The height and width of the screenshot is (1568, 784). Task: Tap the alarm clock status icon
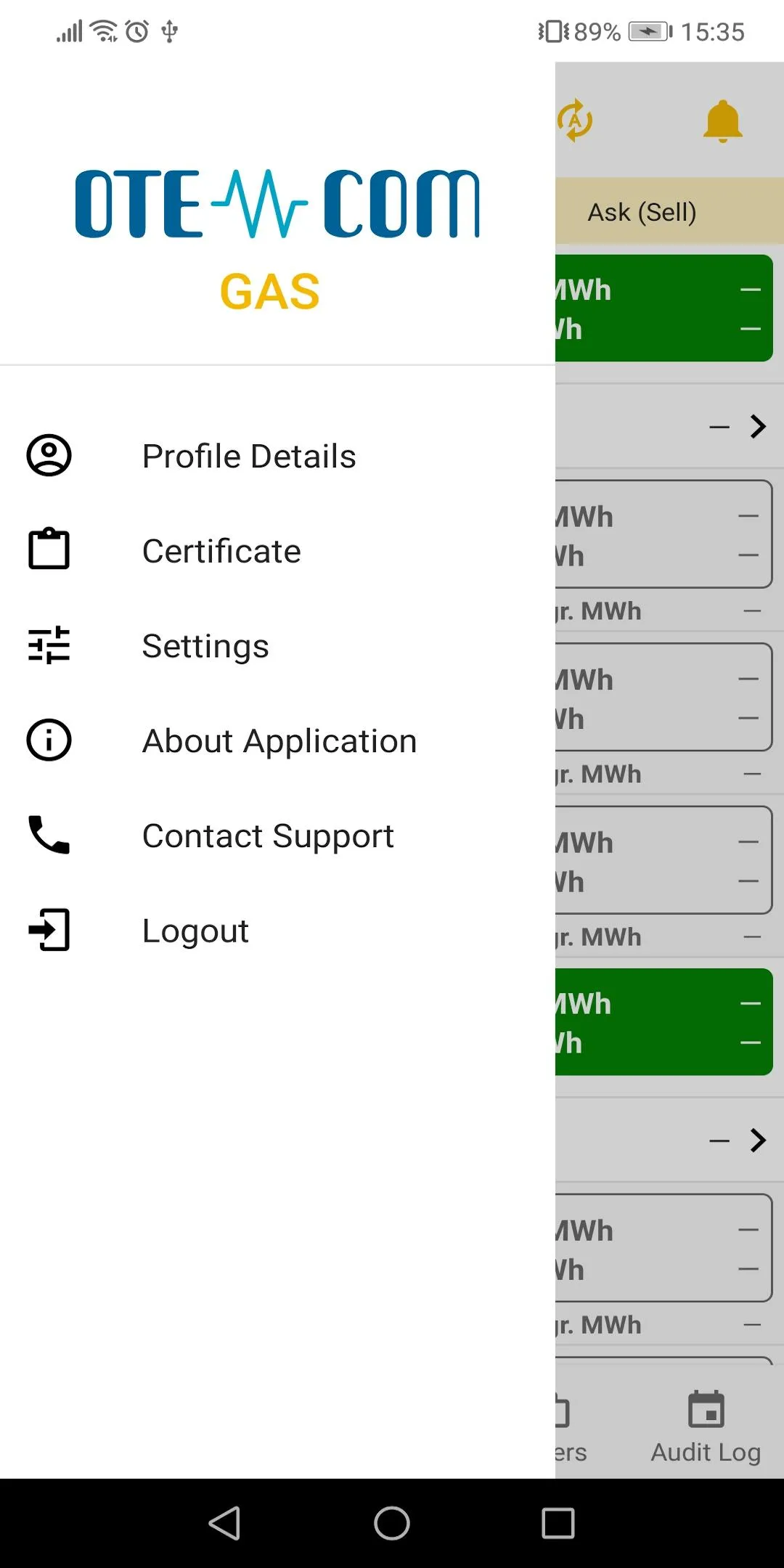click(137, 31)
